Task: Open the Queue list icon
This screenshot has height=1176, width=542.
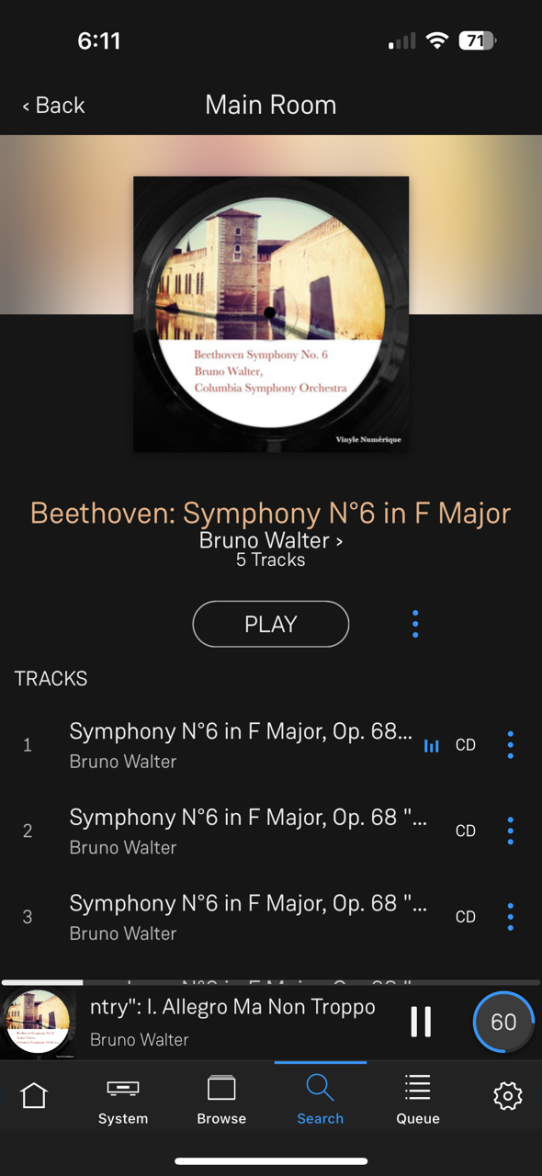Action: [418, 1088]
